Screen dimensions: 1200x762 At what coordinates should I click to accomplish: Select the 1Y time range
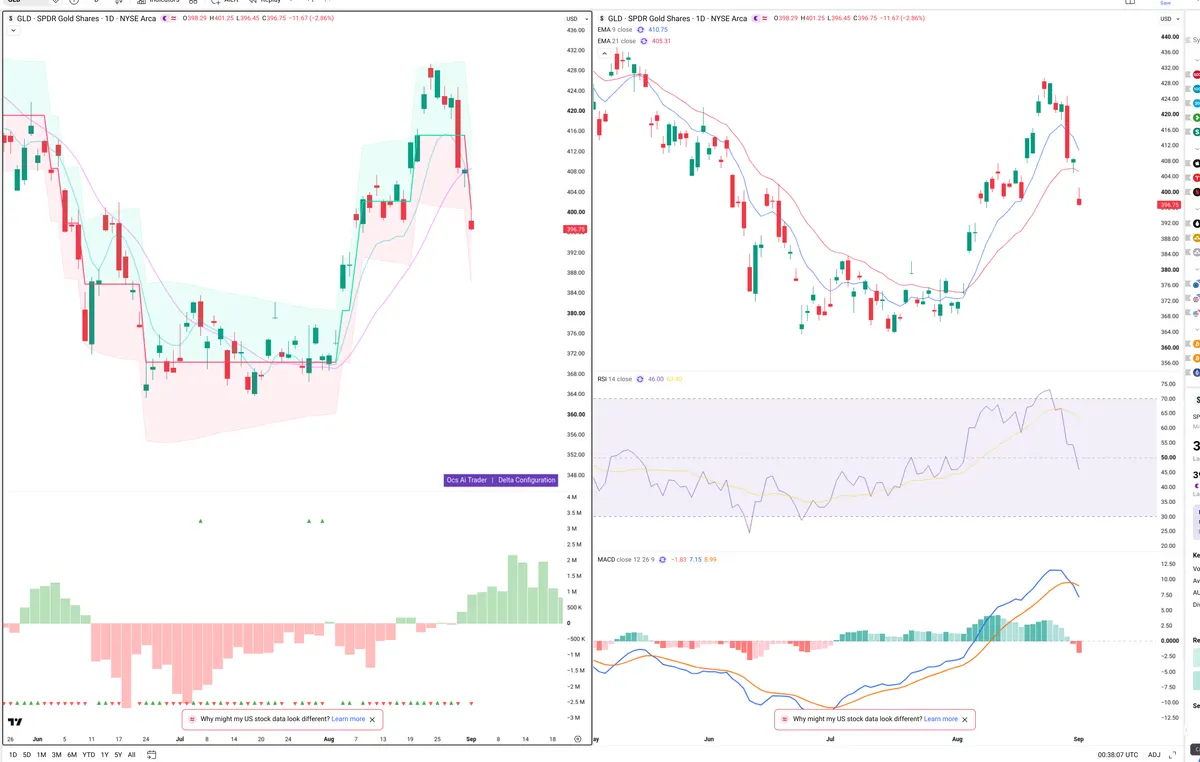(x=104, y=755)
